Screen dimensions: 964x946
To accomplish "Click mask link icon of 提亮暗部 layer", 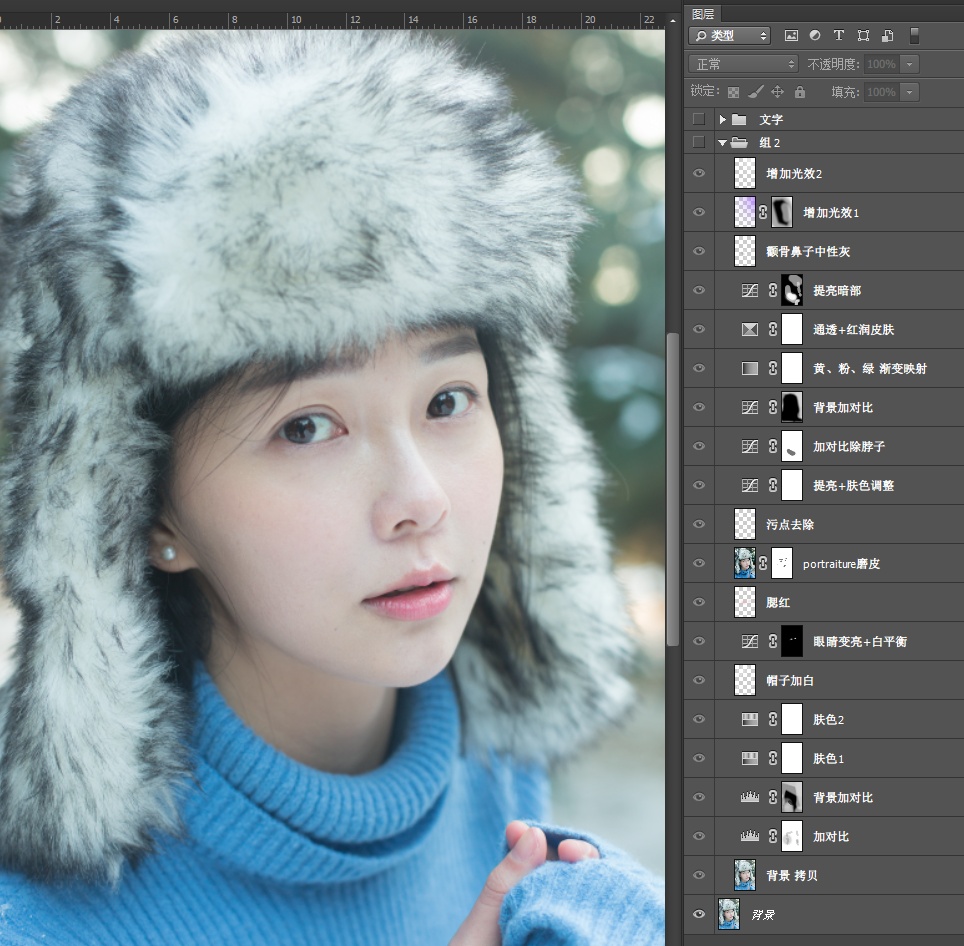I will click(x=773, y=290).
